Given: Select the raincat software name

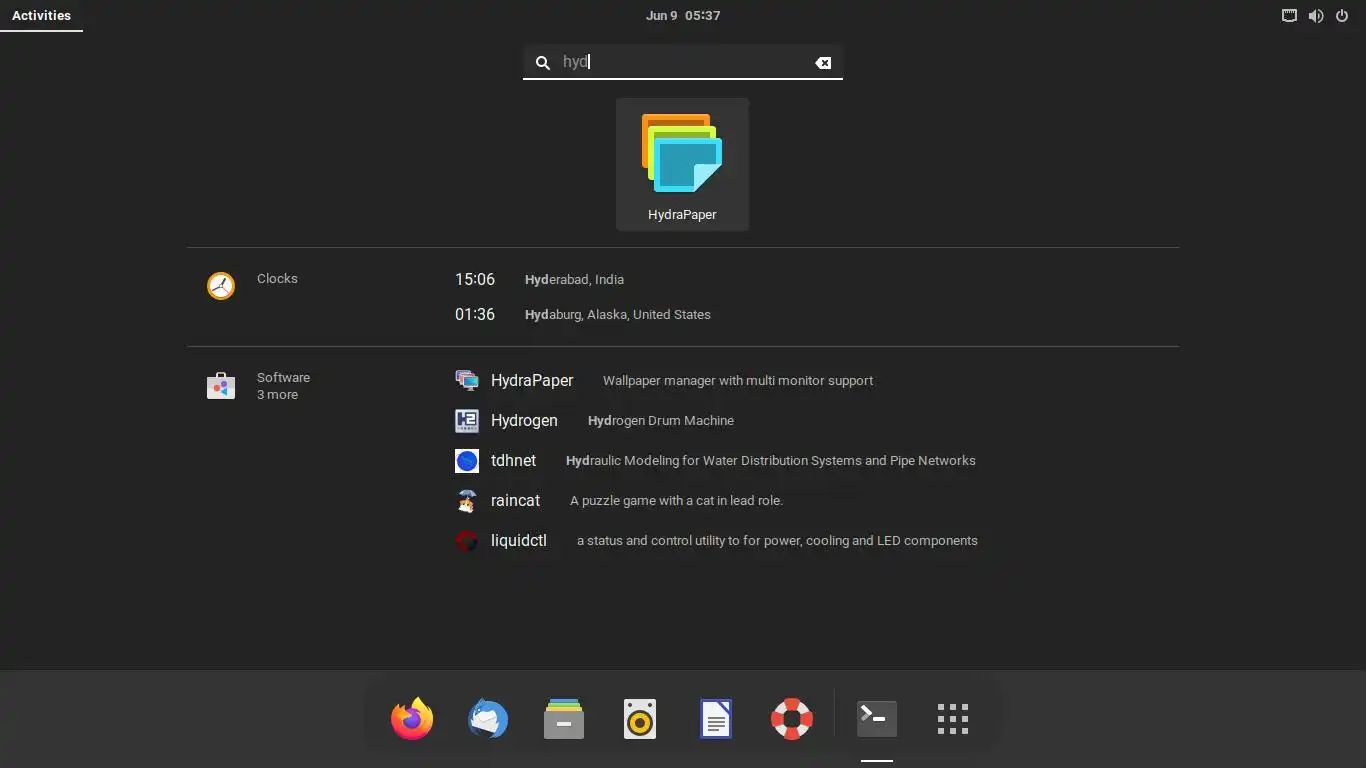Looking at the screenshot, I should (515, 500).
